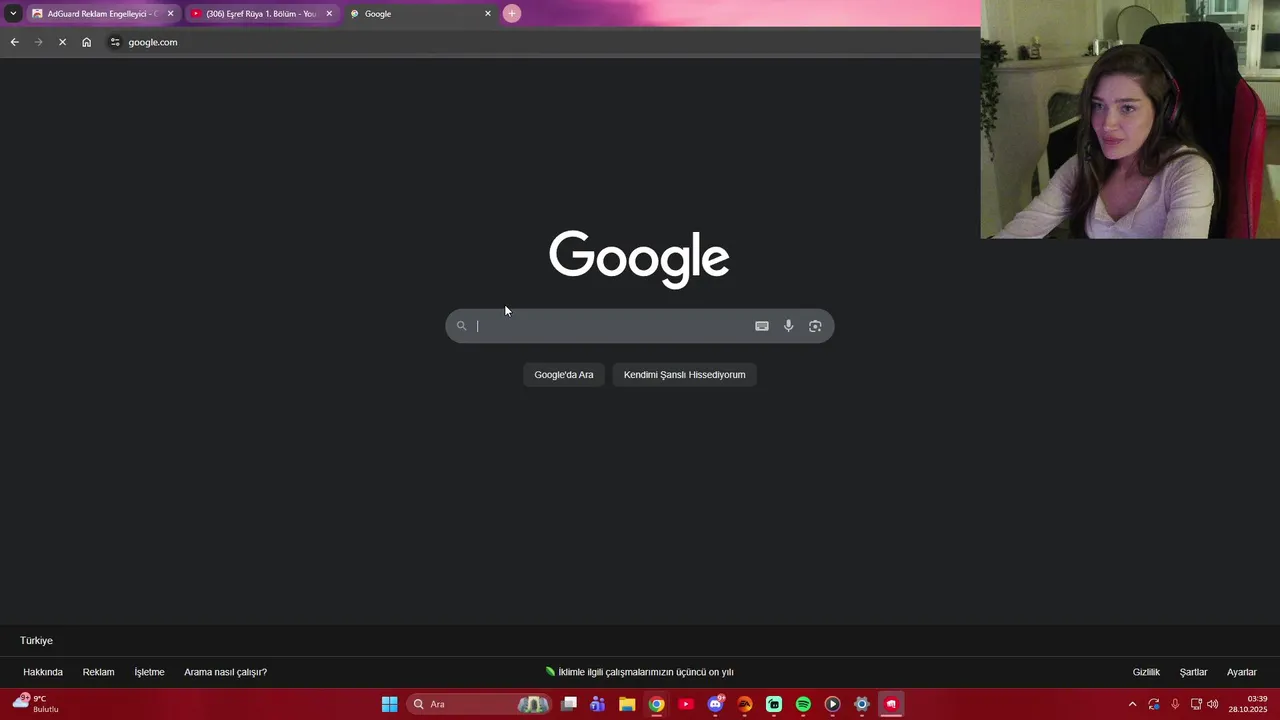Screen dimensions: 1280x720
Task: Open Spotify from the taskbar
Action: point(803,704)
